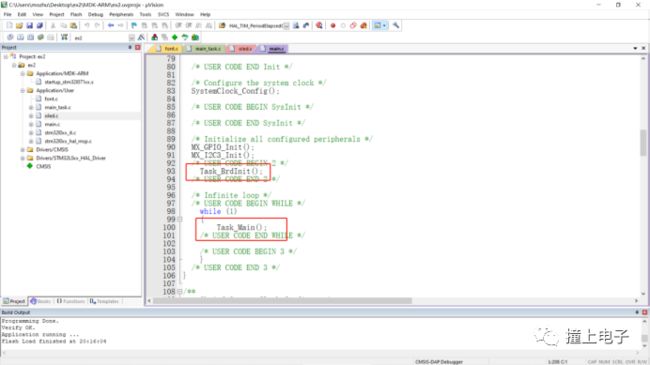Expand main_task.c in the project tree
The image size is (650, 365).
tap(31, 107)
